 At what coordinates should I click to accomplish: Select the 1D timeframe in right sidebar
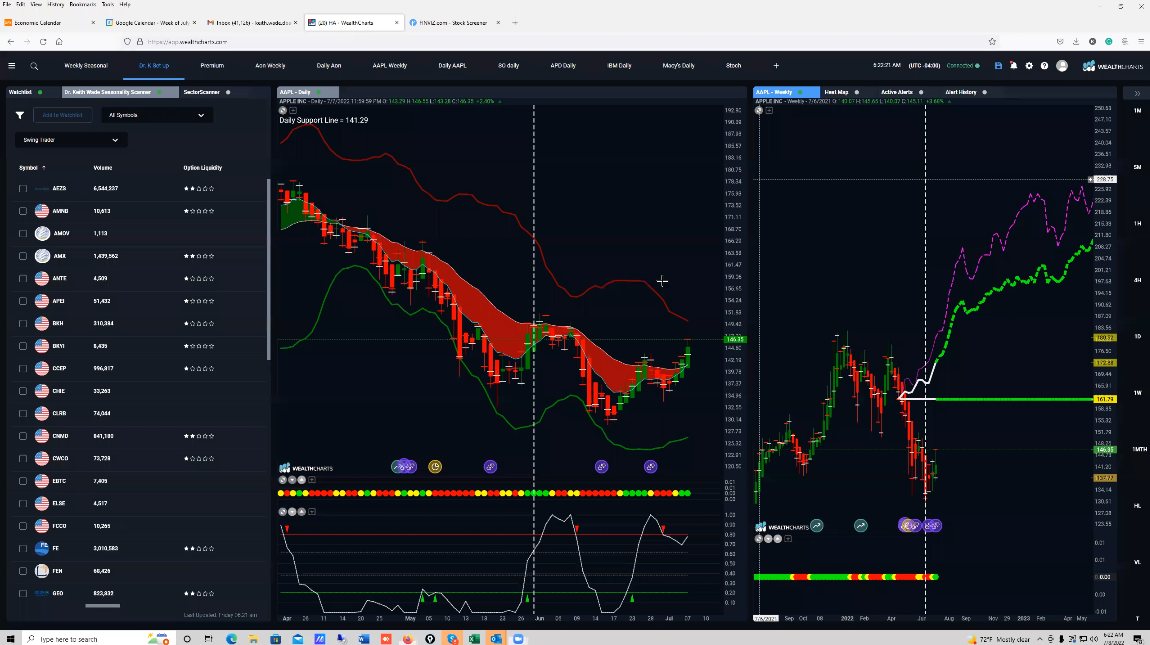pos(1137,336)
